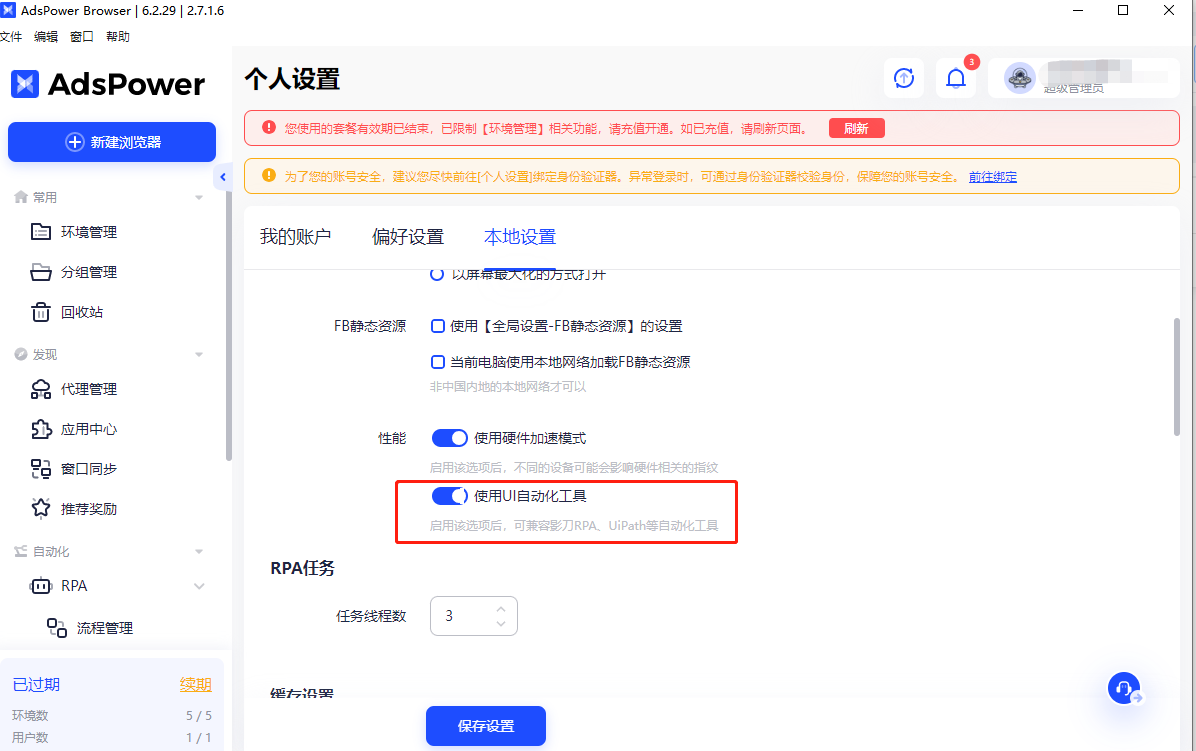
Task: Open the customer service floating icon
Action: coord(1124,688)
